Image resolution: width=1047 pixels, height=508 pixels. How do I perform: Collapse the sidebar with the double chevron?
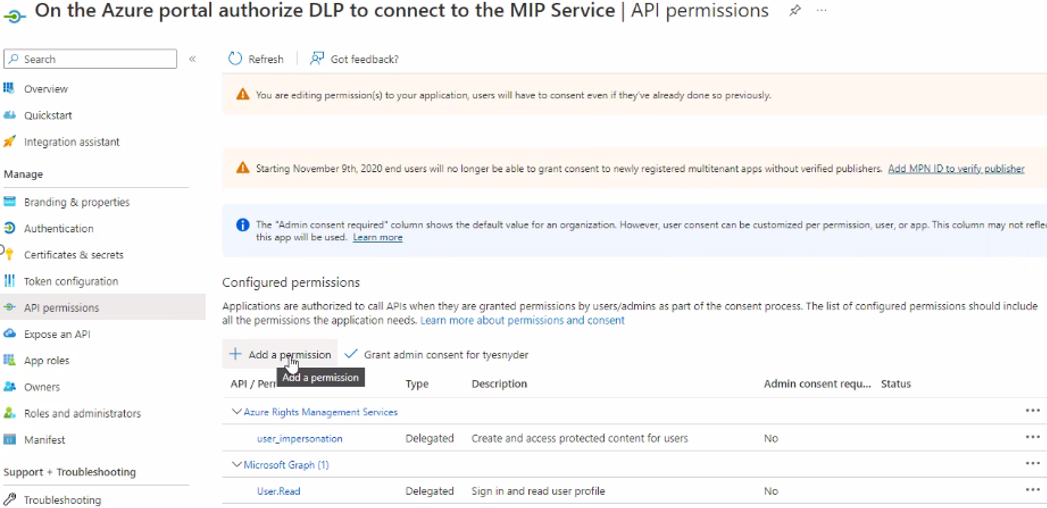coord(192,59)
